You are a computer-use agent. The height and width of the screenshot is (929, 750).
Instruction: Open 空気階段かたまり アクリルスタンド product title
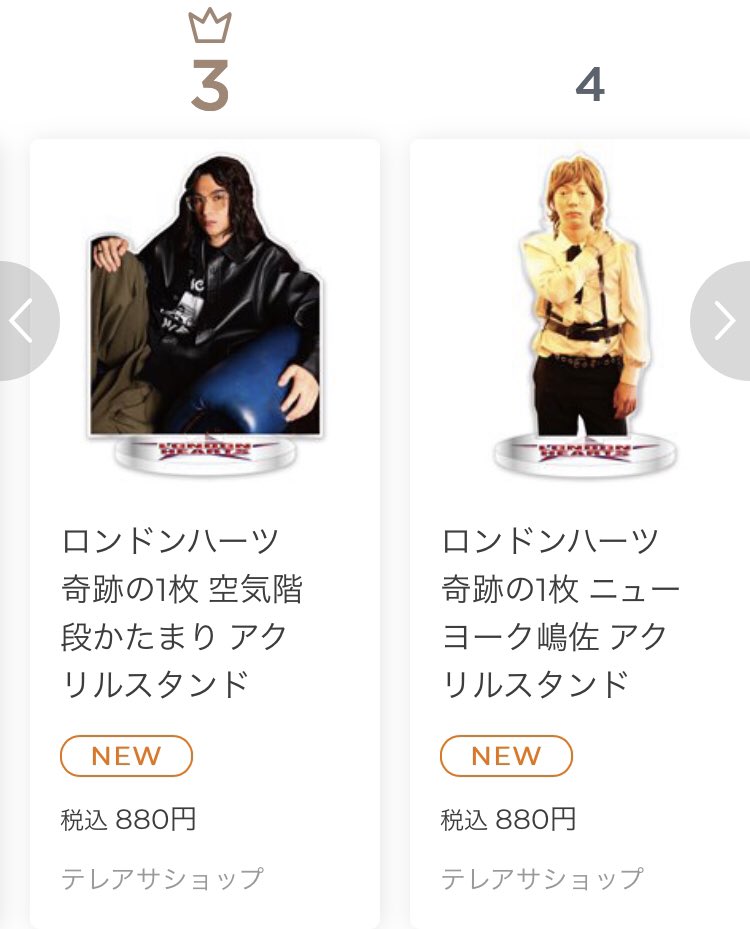pos(182,612)
